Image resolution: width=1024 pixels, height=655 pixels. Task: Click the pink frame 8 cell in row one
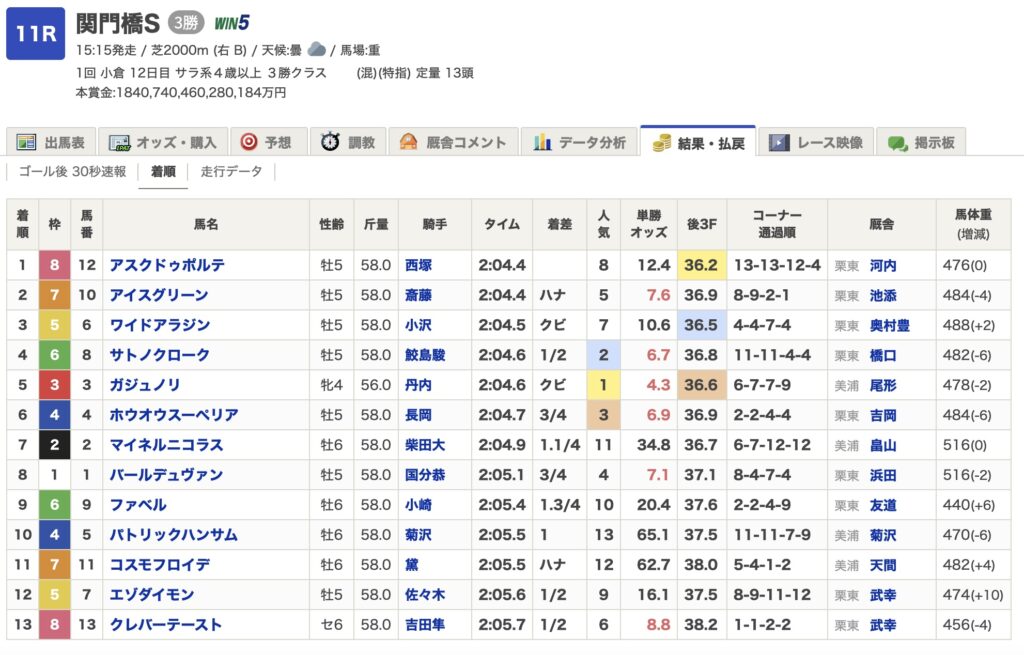[54, 265]
